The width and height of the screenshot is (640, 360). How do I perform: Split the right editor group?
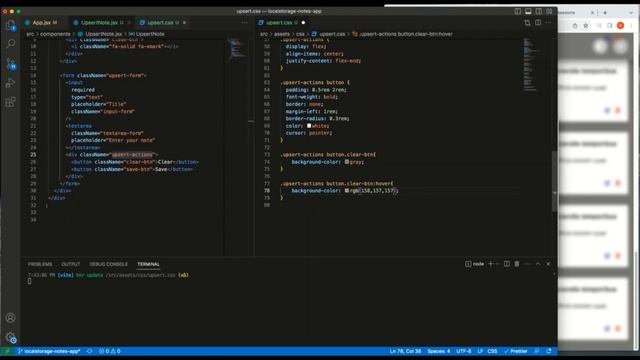538,23
